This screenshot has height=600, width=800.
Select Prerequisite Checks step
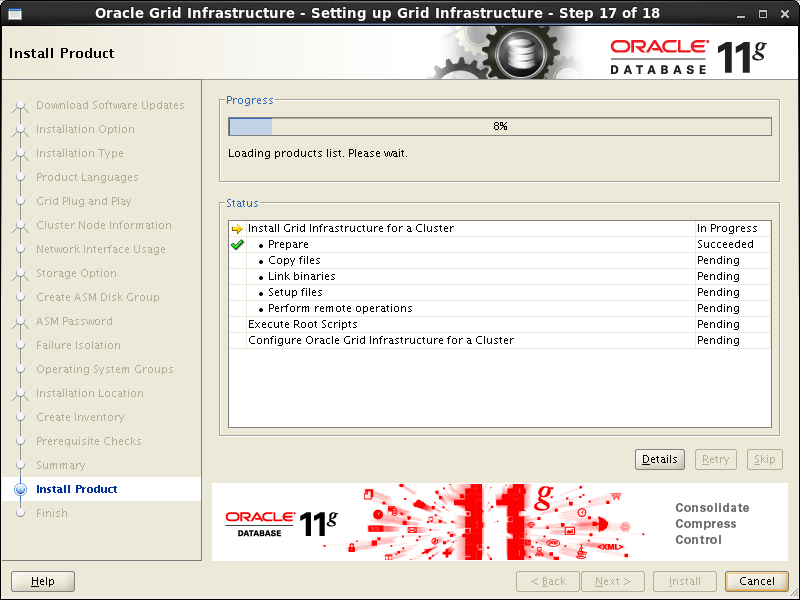pos(89,441)
